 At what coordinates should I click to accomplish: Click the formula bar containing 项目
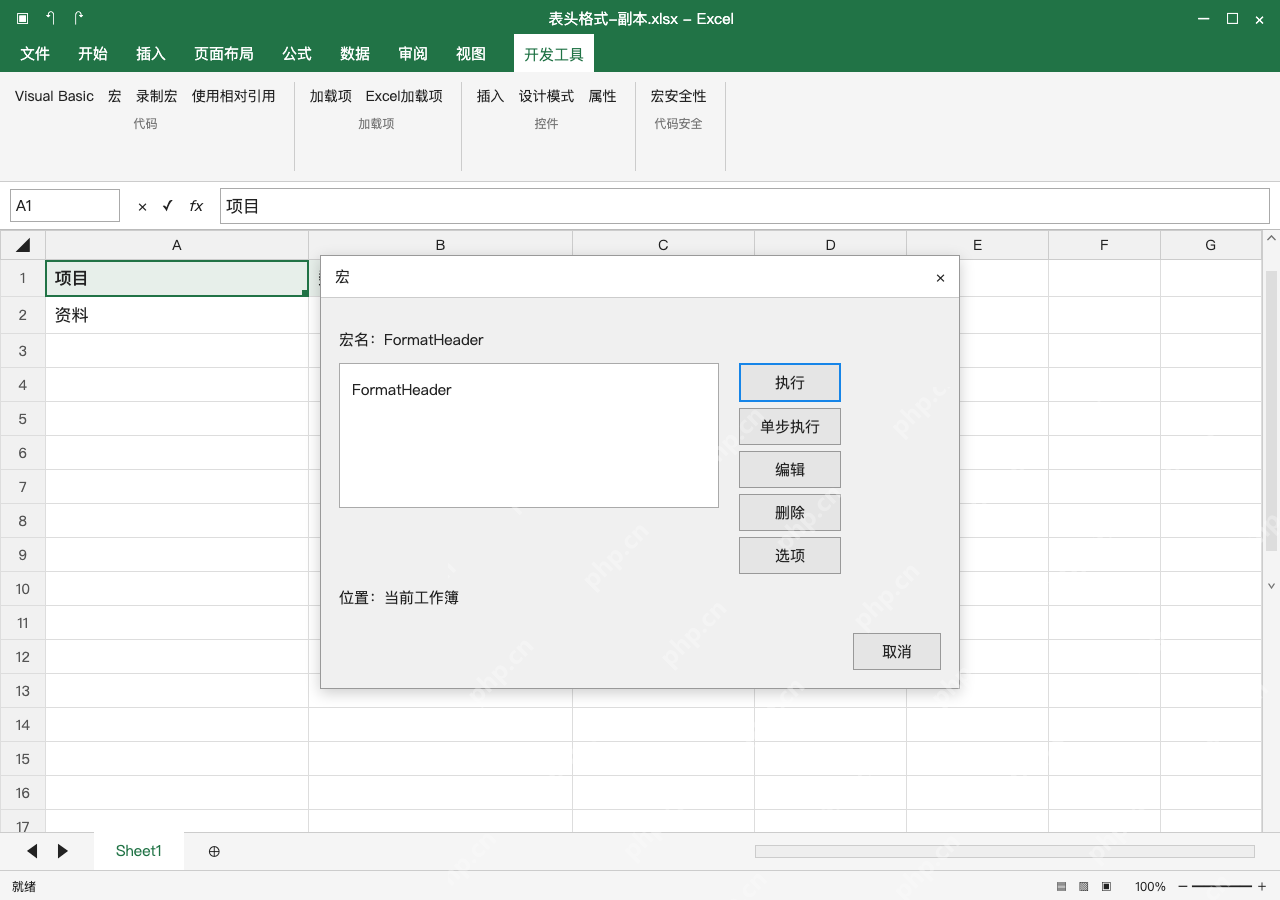745,206
